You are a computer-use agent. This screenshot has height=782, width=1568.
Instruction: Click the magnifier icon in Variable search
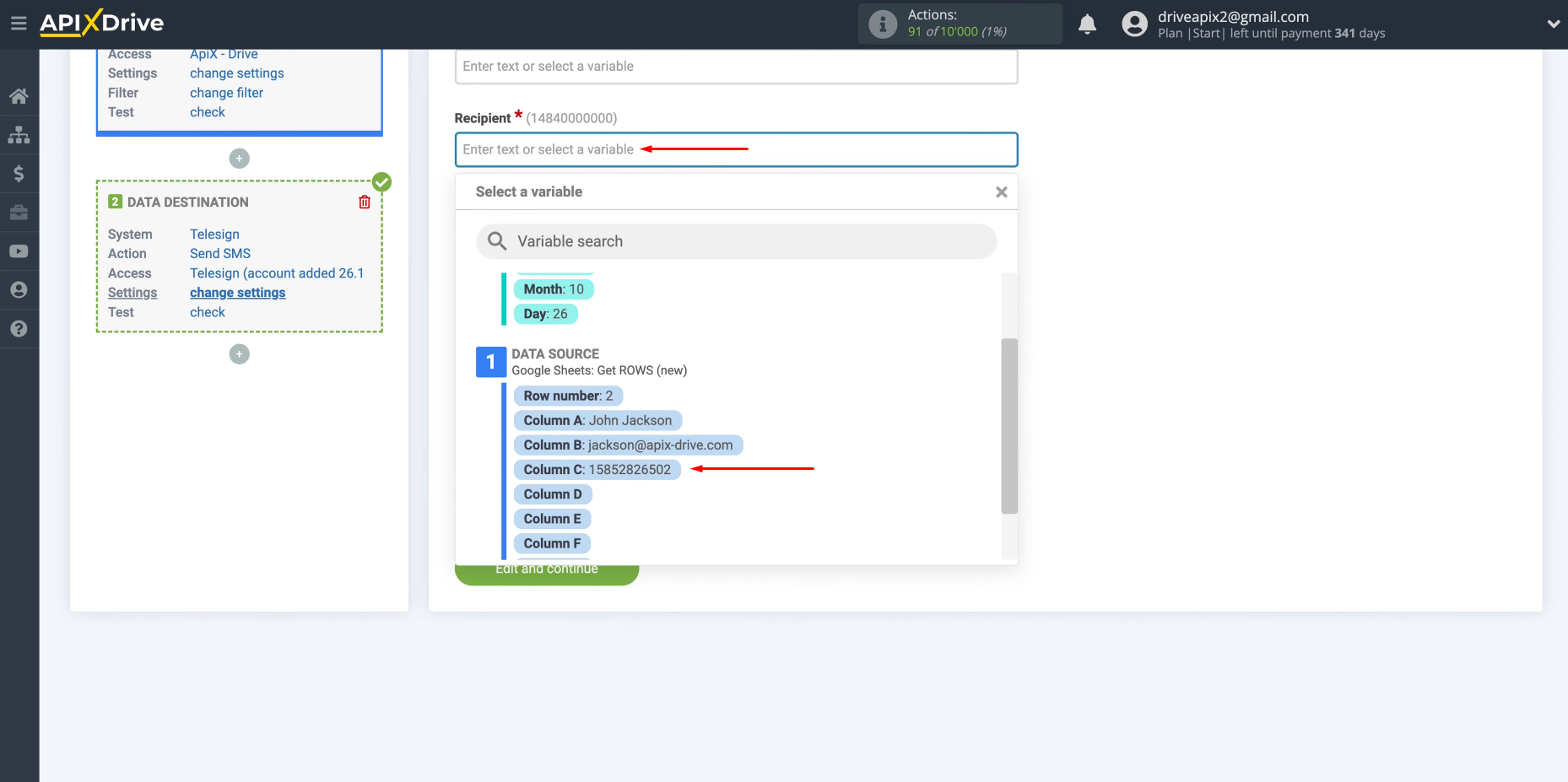coord(496,241)
